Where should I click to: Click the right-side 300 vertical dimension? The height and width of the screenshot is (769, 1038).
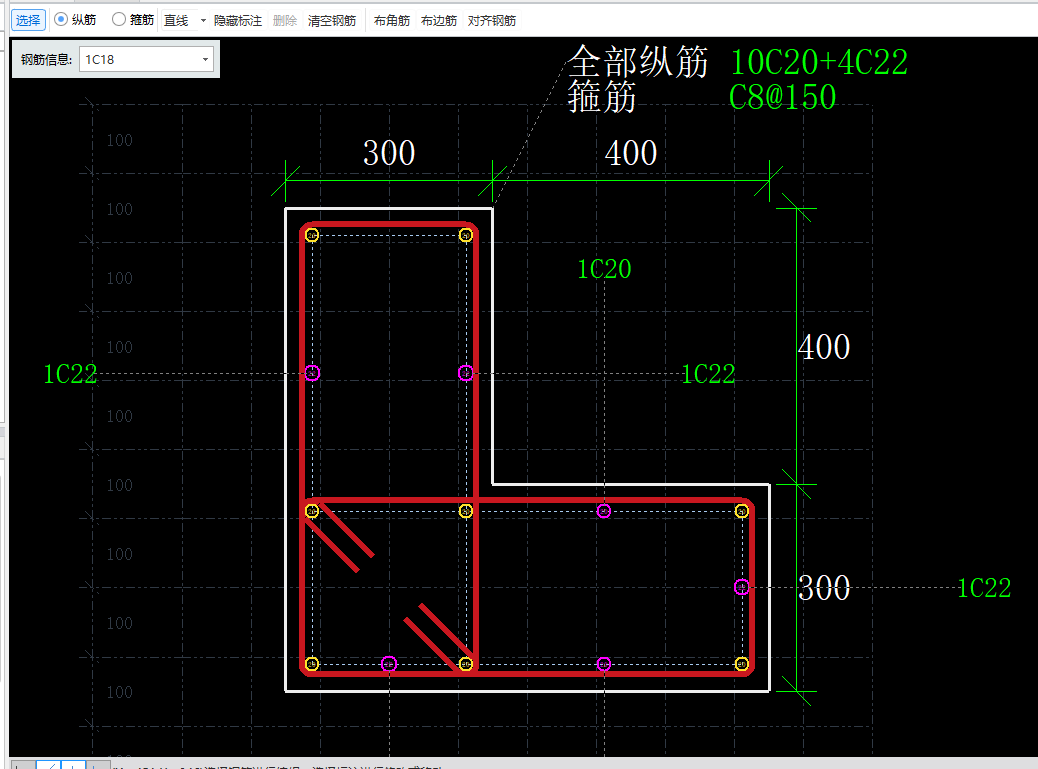824,588
